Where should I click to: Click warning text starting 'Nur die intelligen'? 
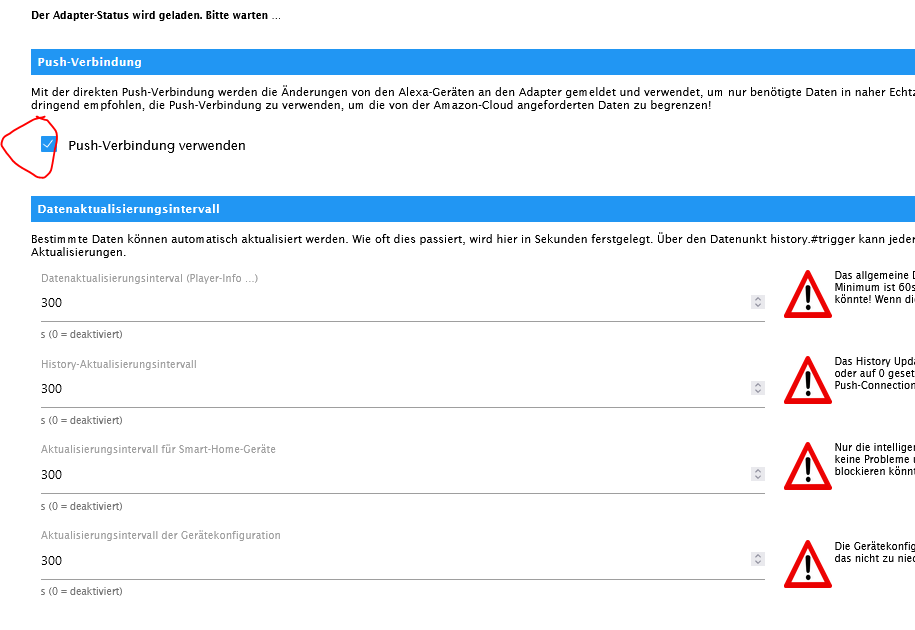(874, 459)
